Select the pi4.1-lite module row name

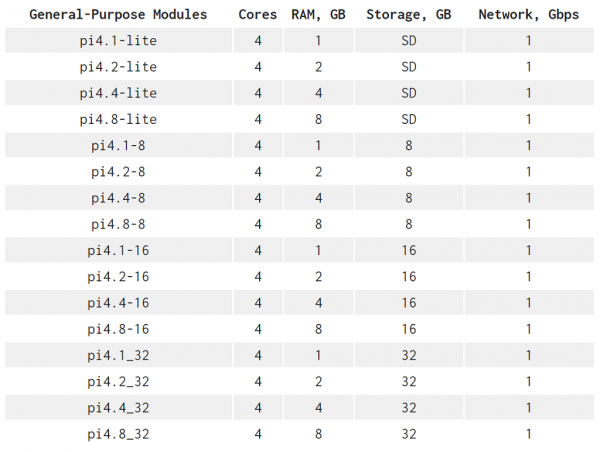[x=118, y=41]
